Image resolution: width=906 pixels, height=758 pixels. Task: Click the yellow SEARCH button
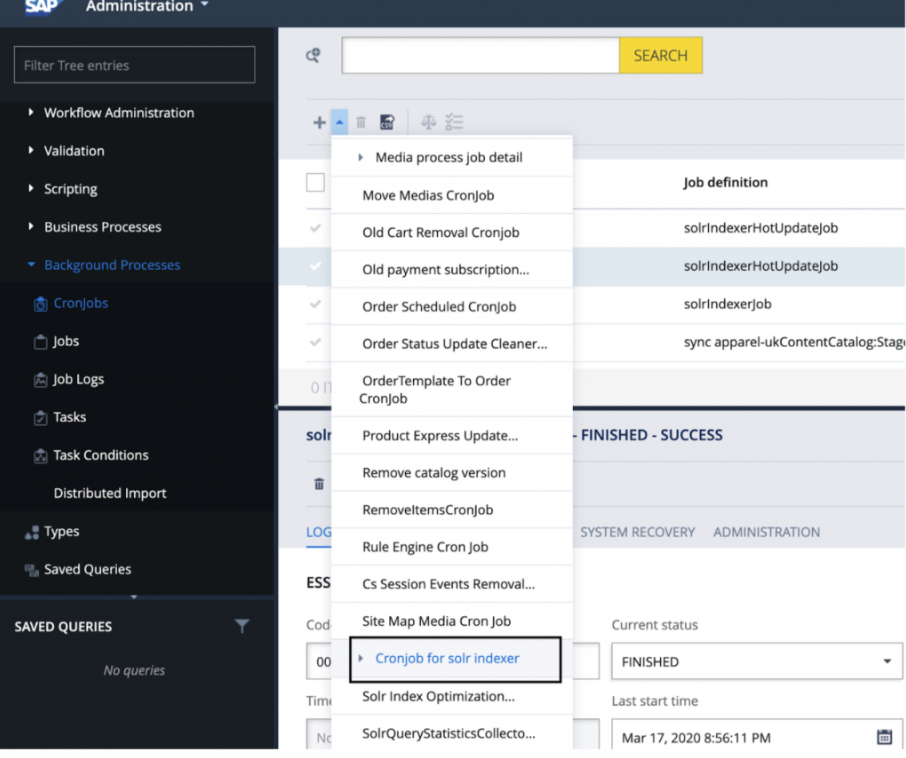[x=660, y=55]
